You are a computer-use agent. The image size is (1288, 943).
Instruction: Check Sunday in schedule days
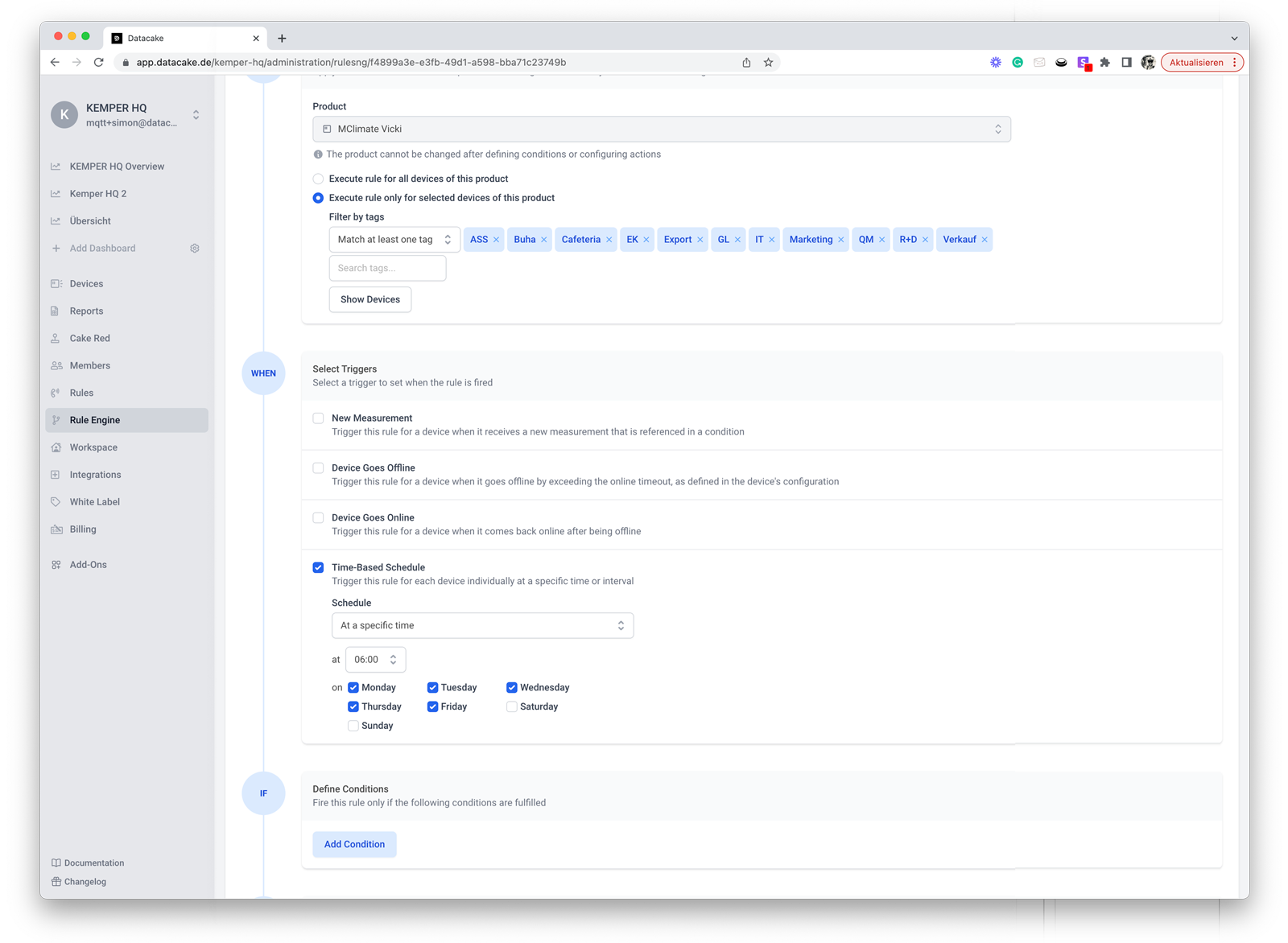pos(353,727)
